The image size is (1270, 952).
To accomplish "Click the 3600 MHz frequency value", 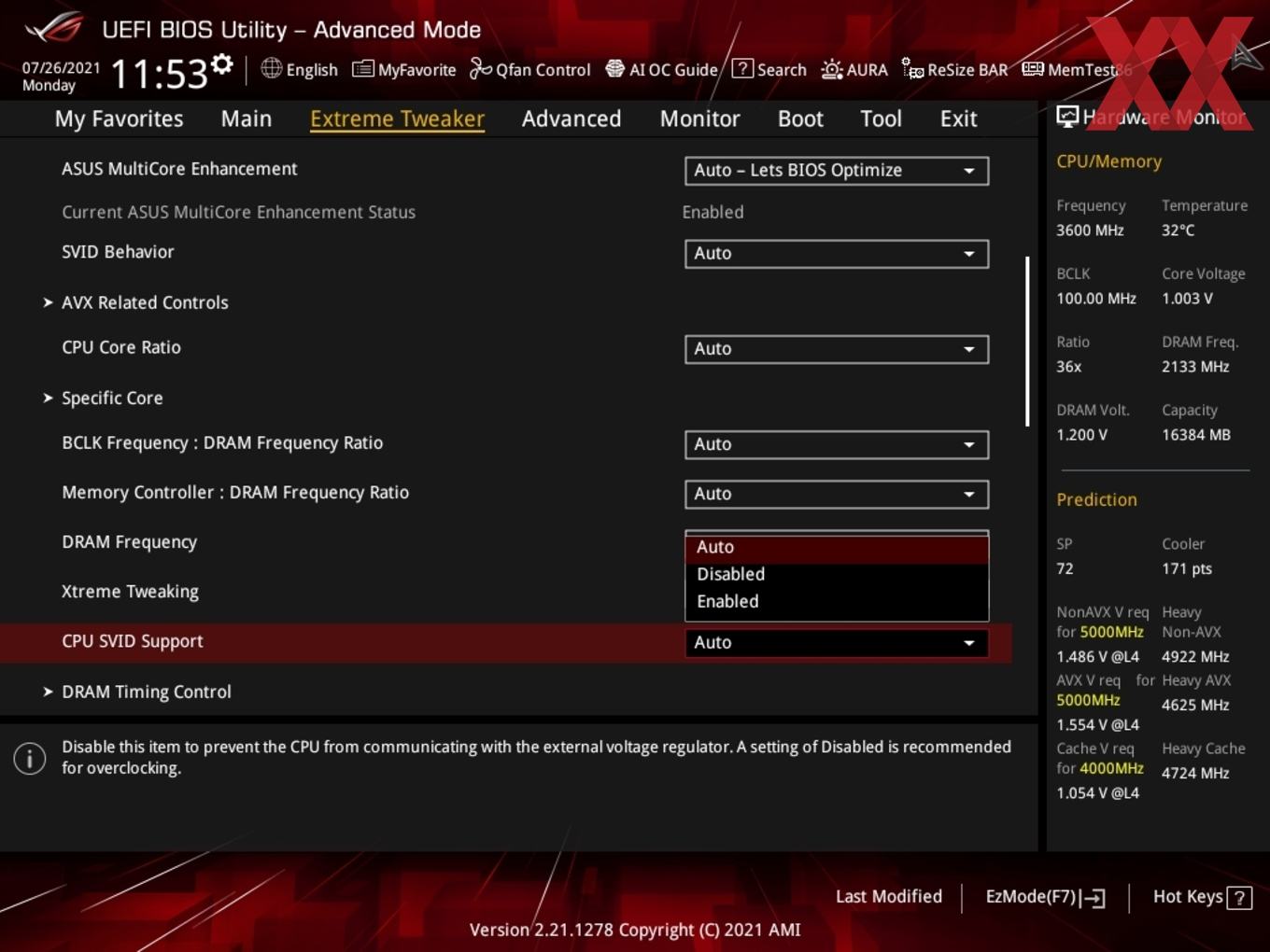I will pyautogui.click(x=1090, y=231).
